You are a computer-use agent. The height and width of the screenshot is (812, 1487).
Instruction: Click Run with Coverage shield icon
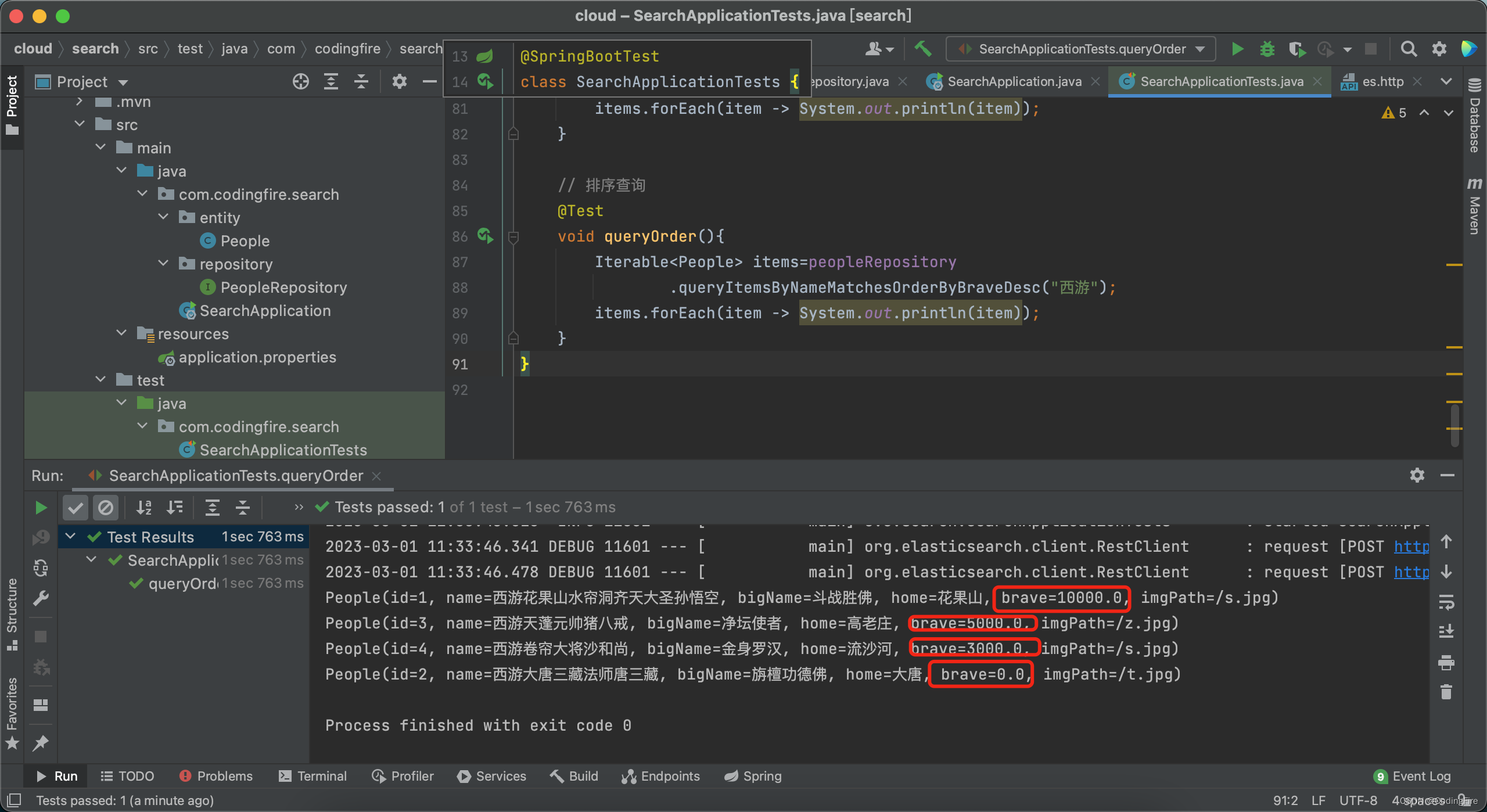click(1296, 49)
